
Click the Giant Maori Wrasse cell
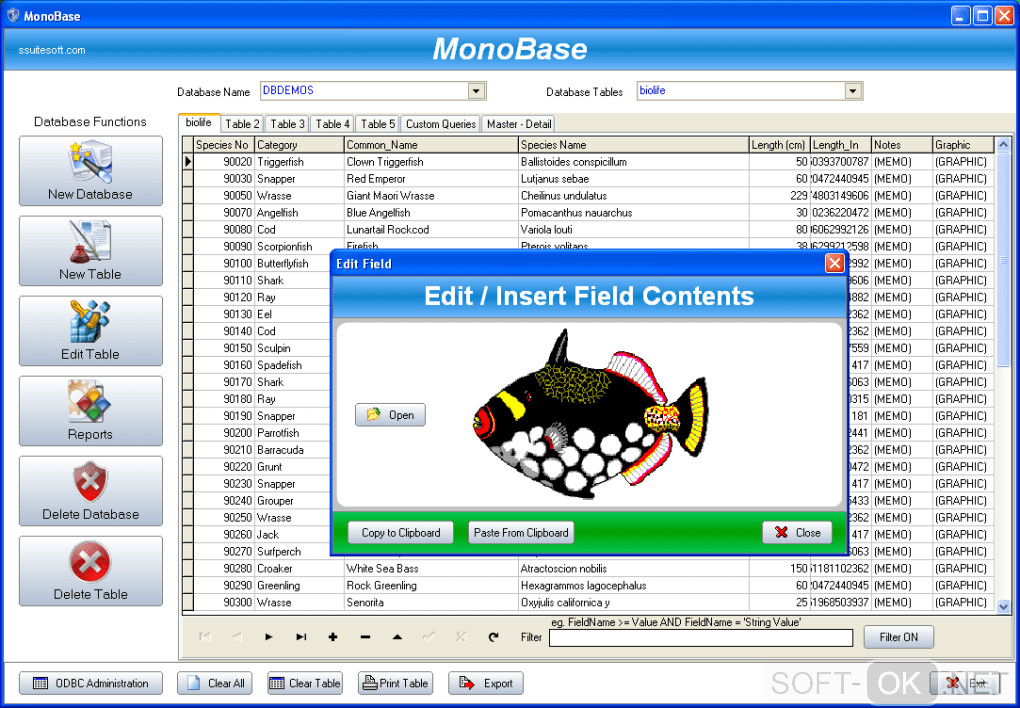[x=431, y=196]
